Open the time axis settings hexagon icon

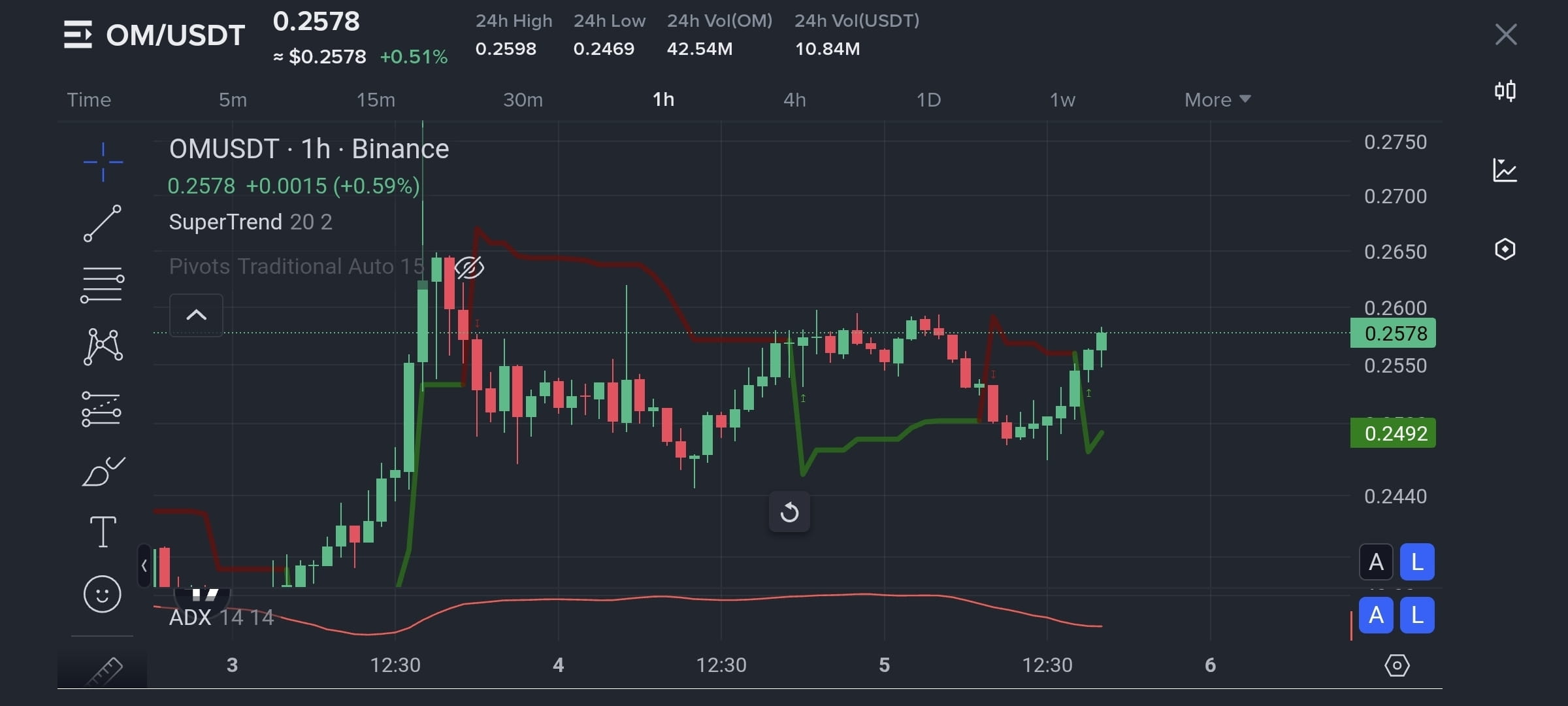[1397, 665]
